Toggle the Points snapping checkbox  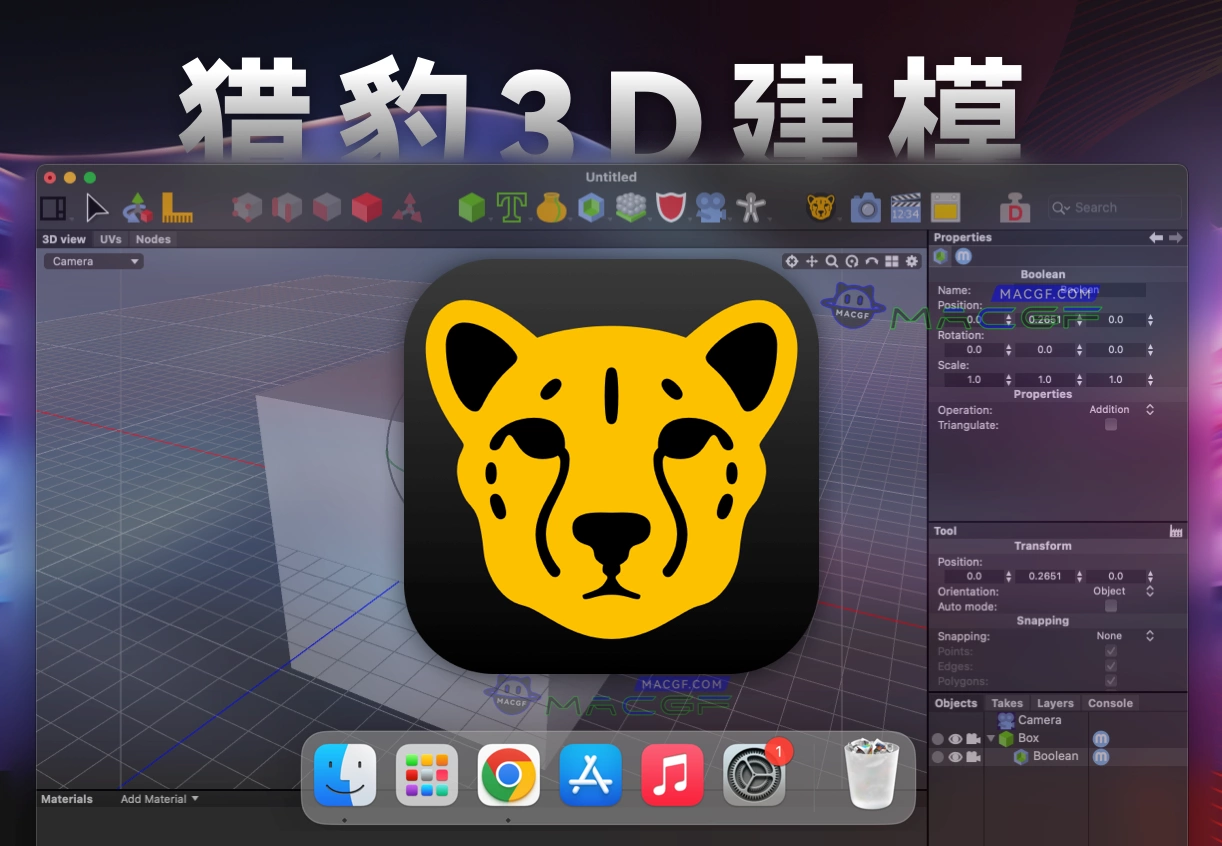pos(1110,651)
